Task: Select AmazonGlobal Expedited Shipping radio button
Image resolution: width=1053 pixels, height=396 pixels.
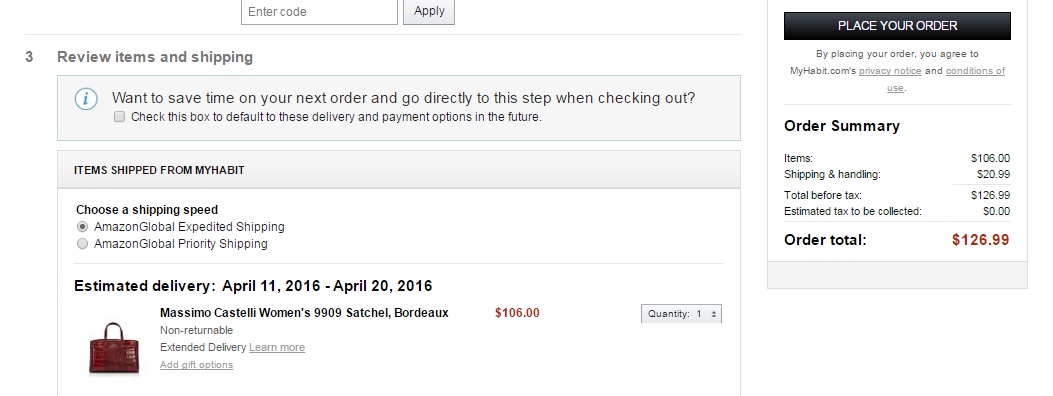Action: 83,227
